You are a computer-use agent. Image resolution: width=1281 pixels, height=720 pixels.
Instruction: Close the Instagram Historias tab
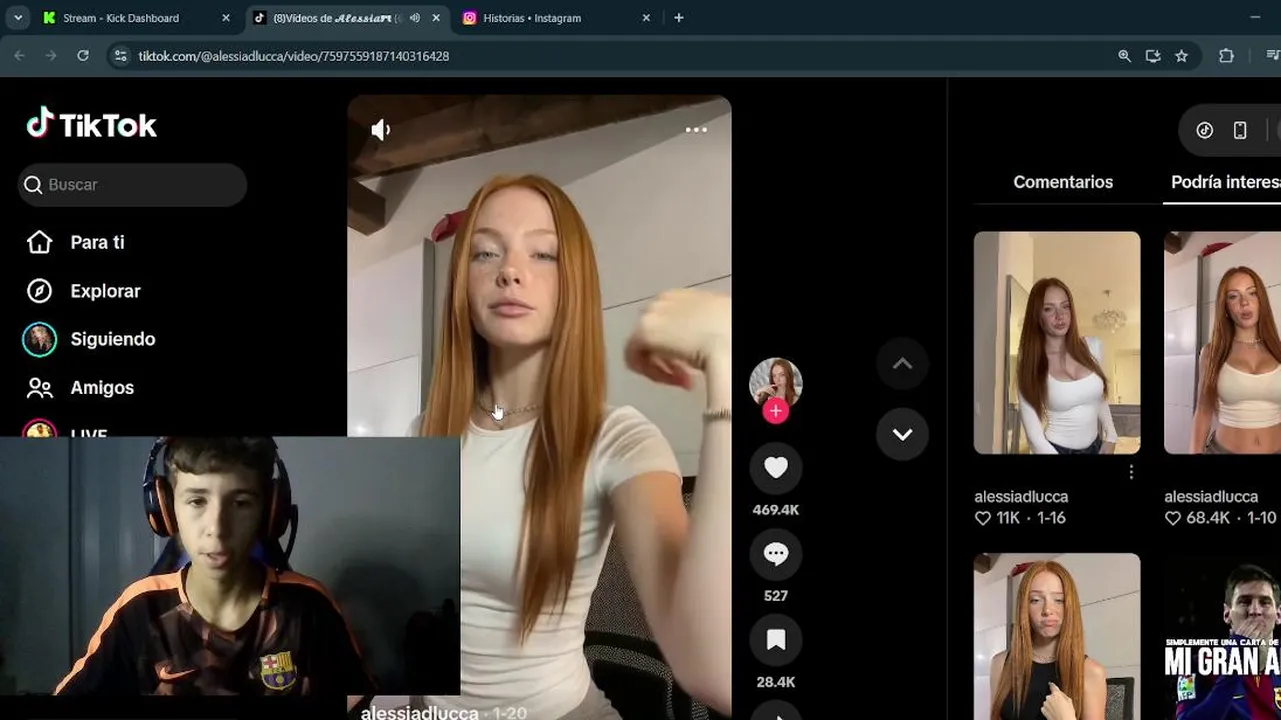[646, 18]
